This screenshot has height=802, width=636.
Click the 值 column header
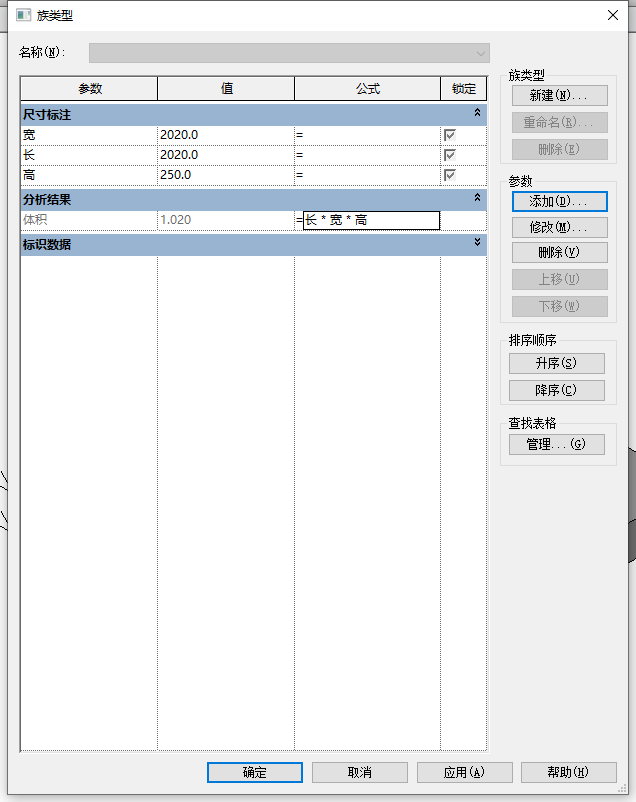[226, 89]
